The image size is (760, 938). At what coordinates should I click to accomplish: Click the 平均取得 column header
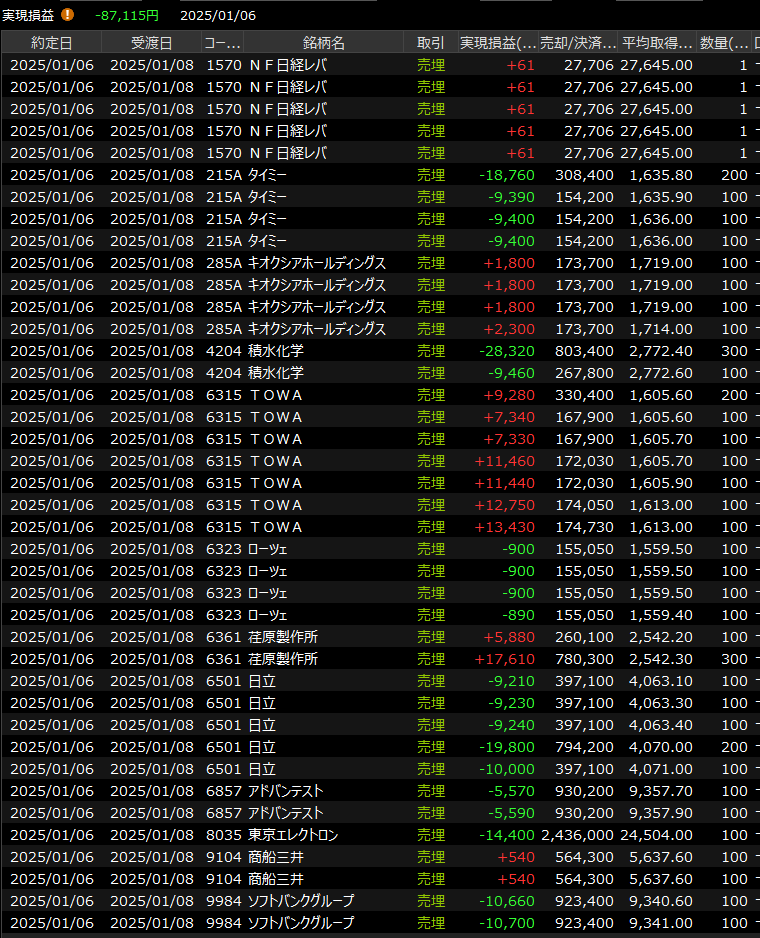coord(657,43)
